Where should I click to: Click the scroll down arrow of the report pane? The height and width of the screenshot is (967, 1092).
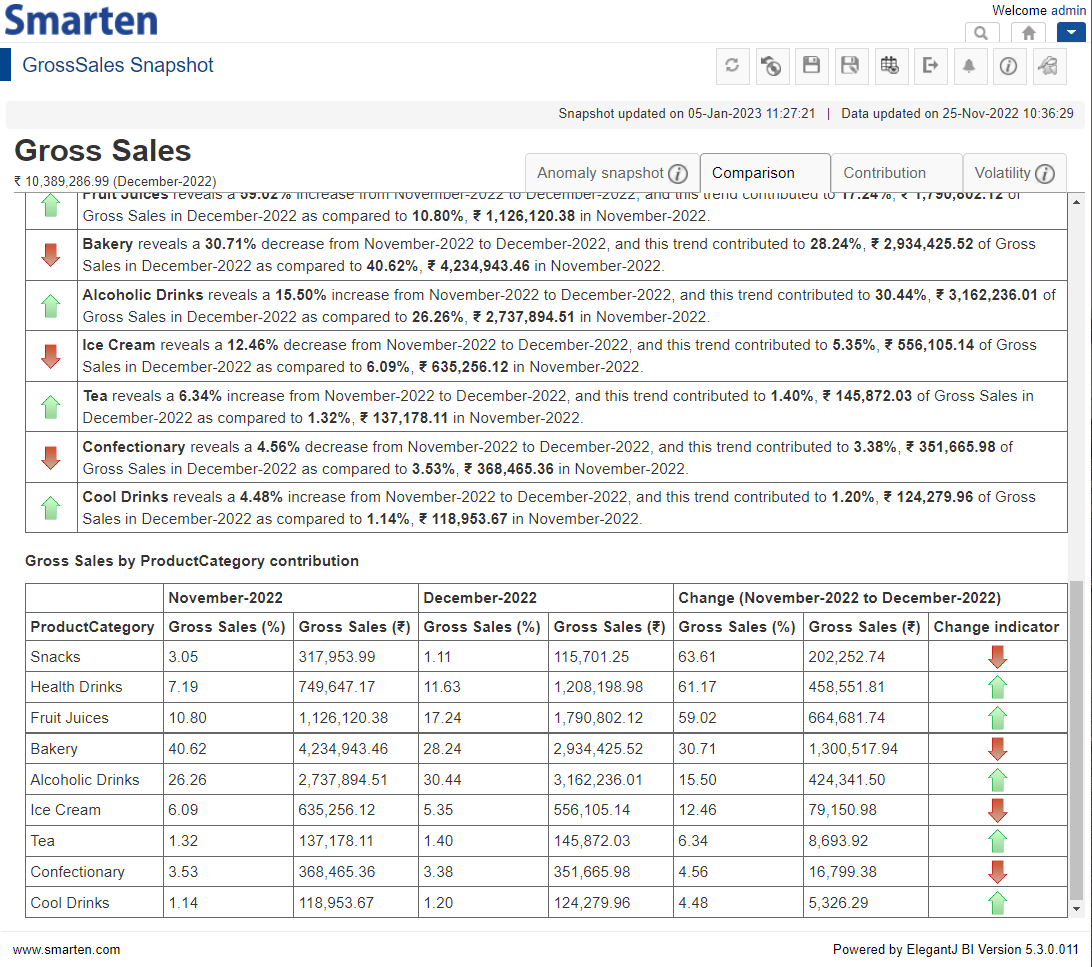(1076, 909)
